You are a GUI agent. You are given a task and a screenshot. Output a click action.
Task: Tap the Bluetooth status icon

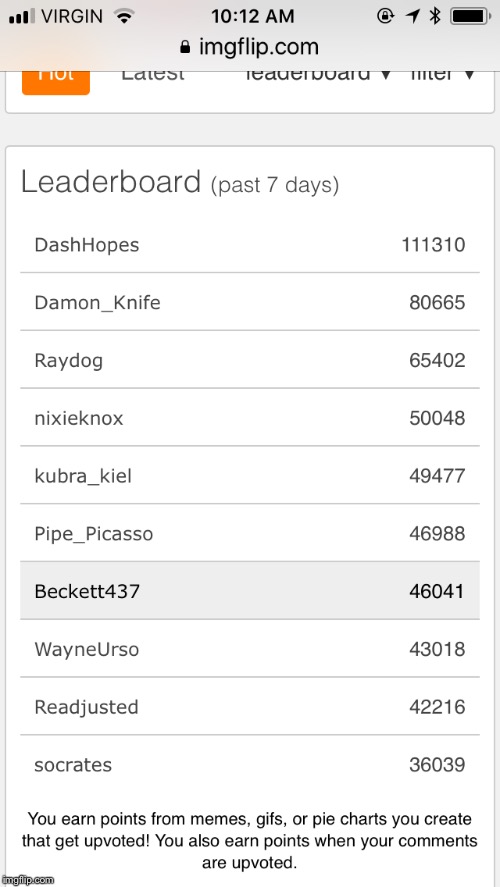(434, 16)
